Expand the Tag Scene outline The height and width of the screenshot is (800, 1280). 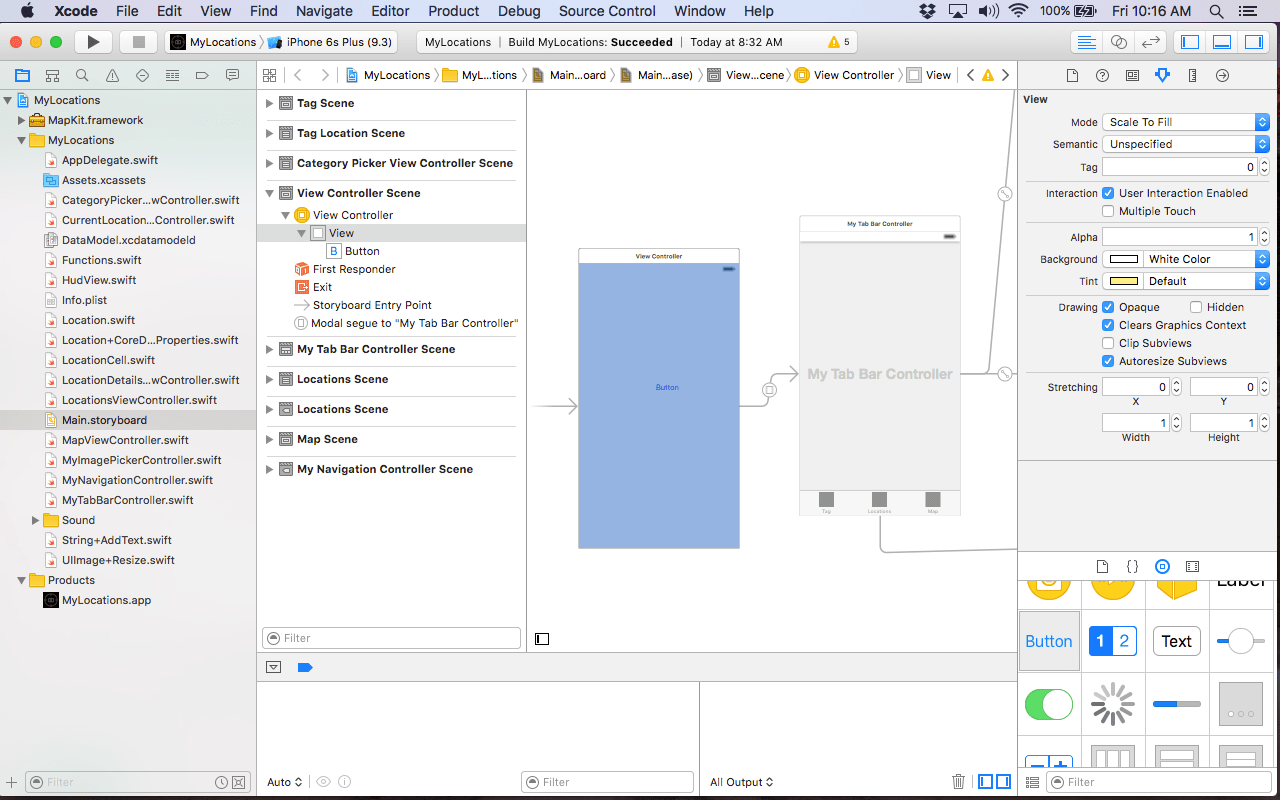(269, 103)
